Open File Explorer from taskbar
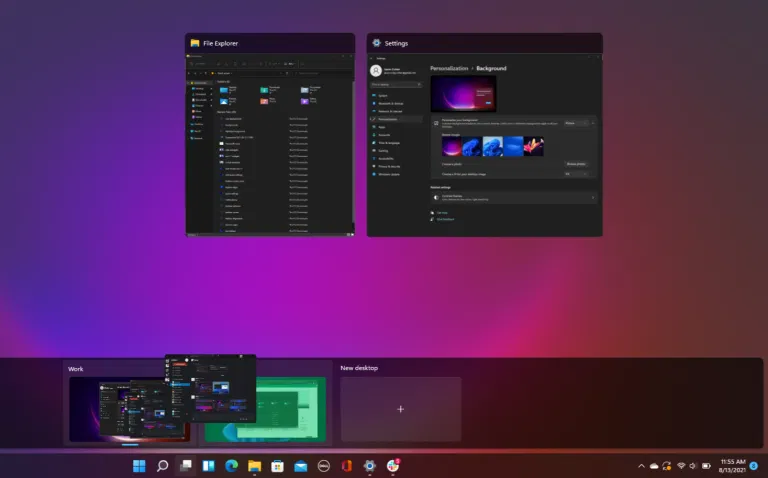Image resolution: width=768 pixels, height=478 pixels. tap(254, 466)
